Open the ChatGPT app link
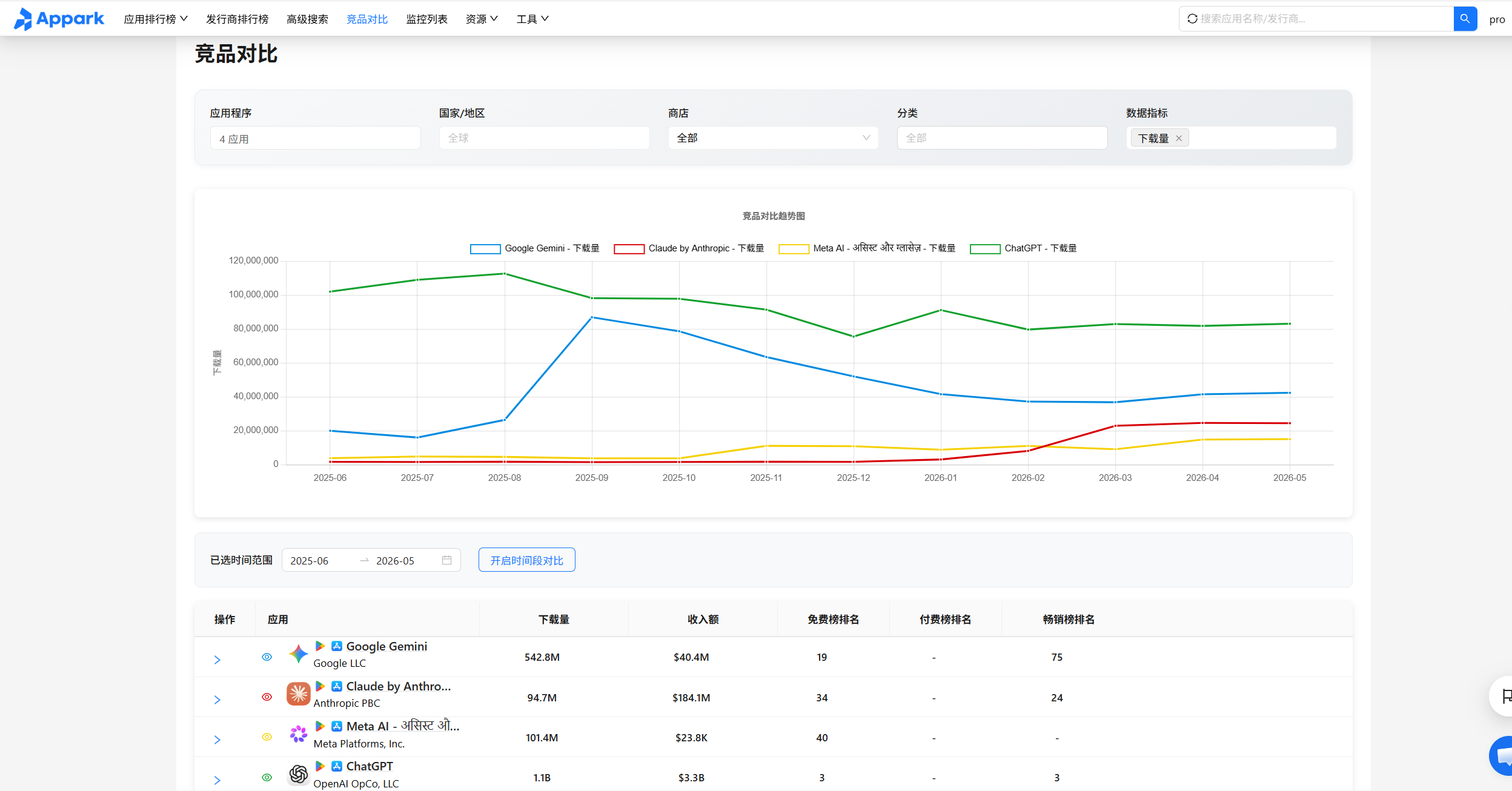 tap(370, 766)
